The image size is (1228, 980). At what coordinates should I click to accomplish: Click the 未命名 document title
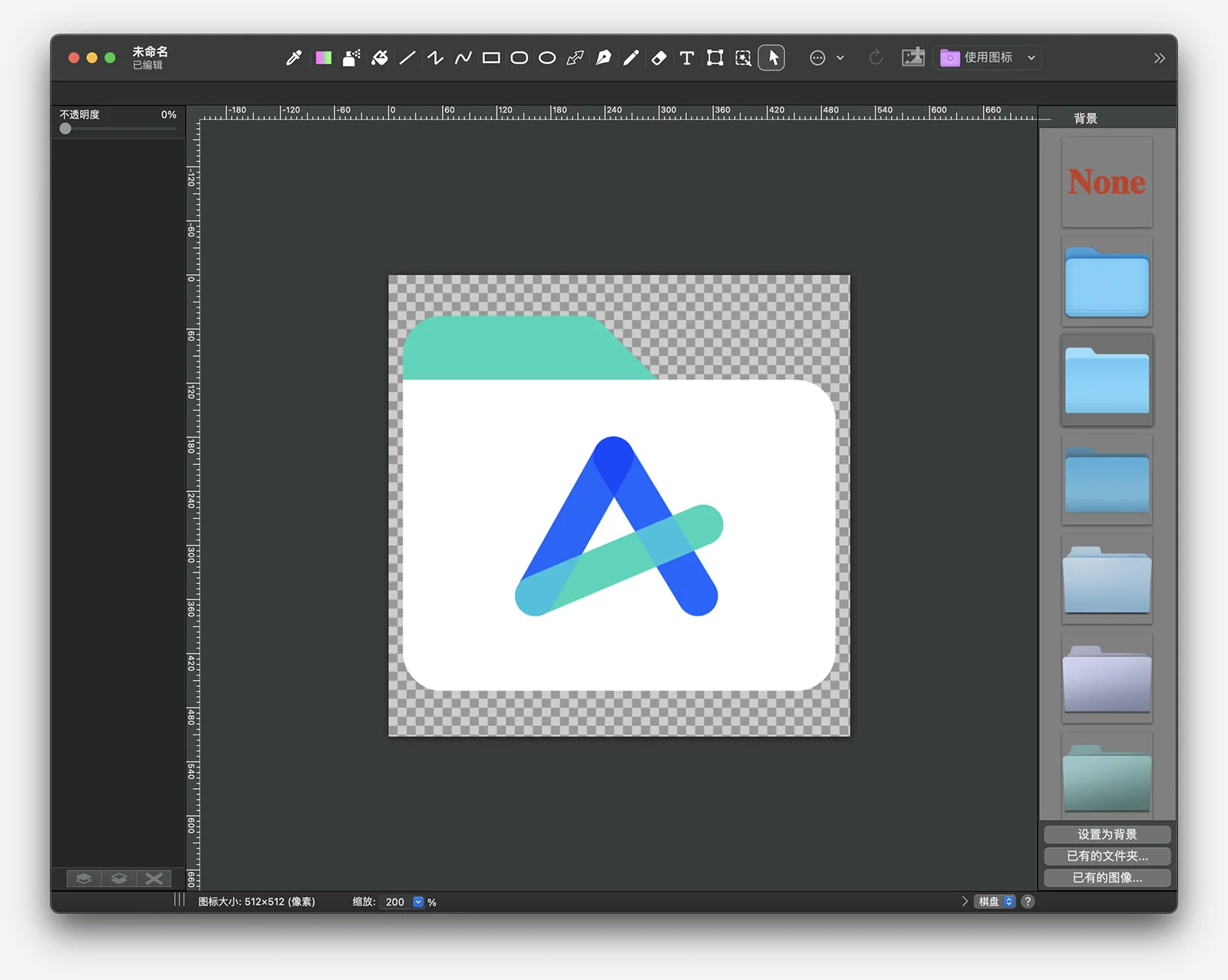150,51
